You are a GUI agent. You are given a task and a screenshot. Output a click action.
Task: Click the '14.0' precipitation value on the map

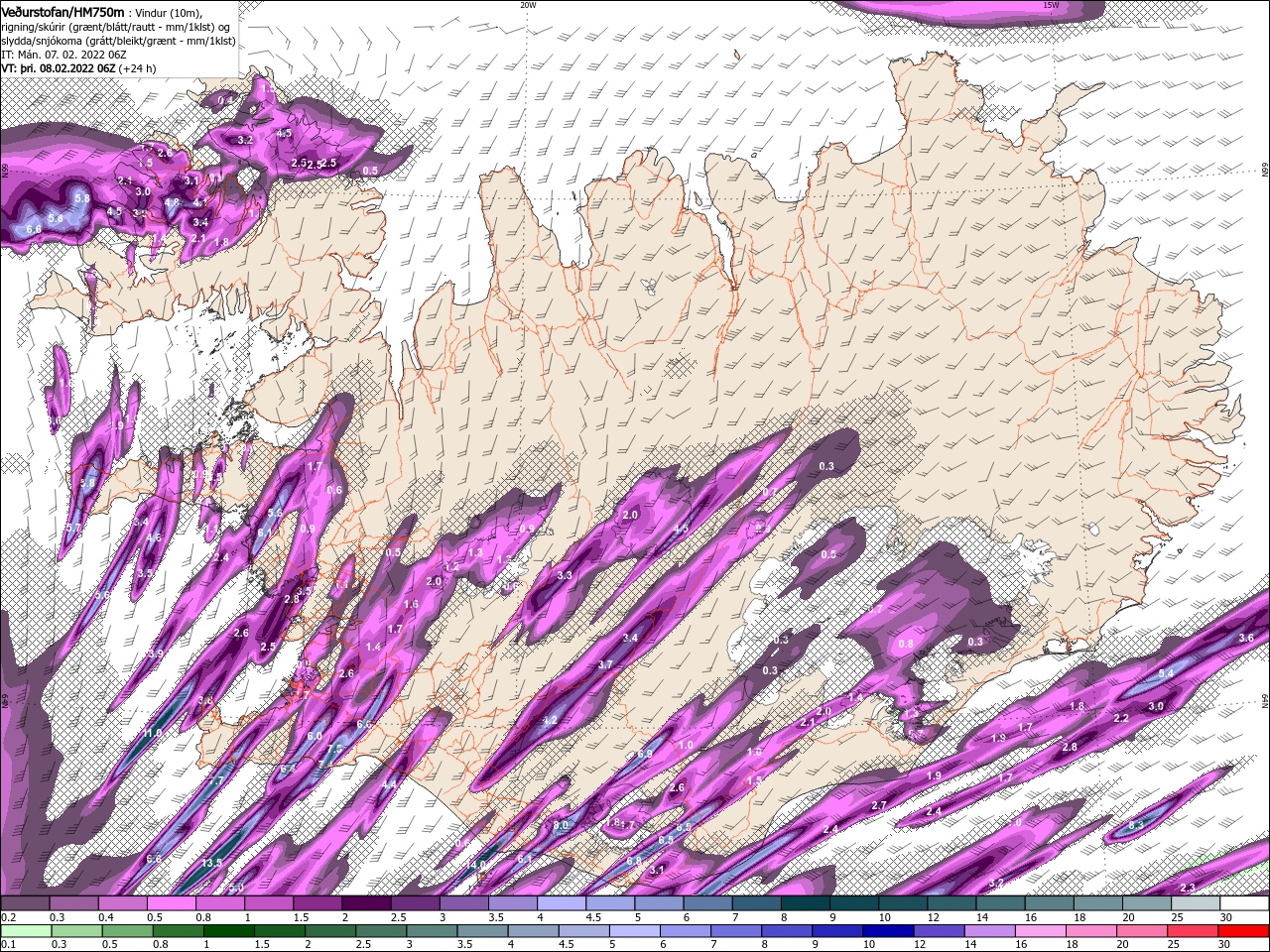[x=477, y=865]
